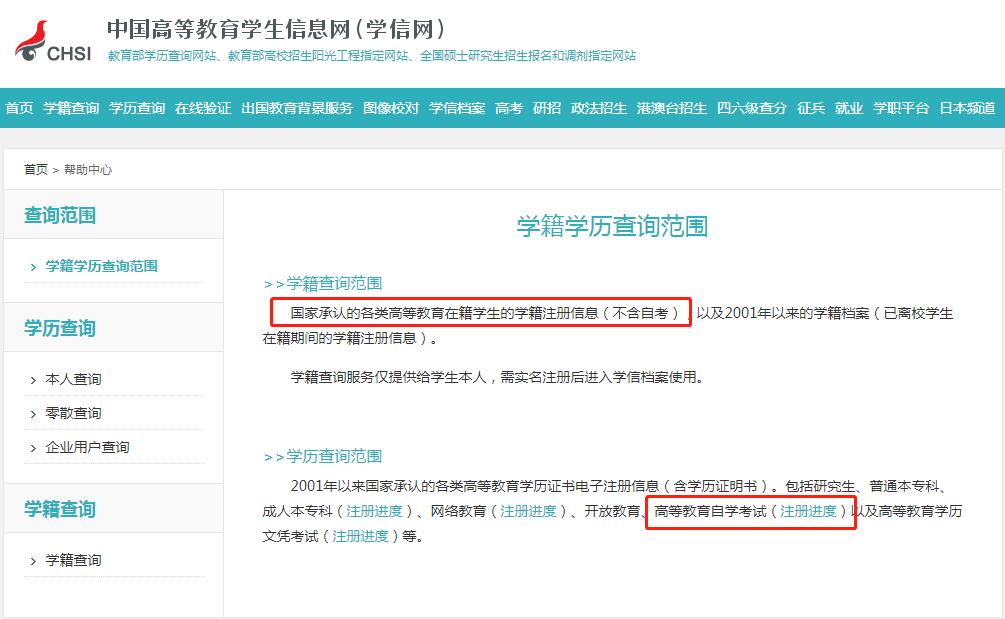Open the 本人查询 sidebar link
Image resolution: width=1005 pixels, height=619 pixels.
coord(73,379)
